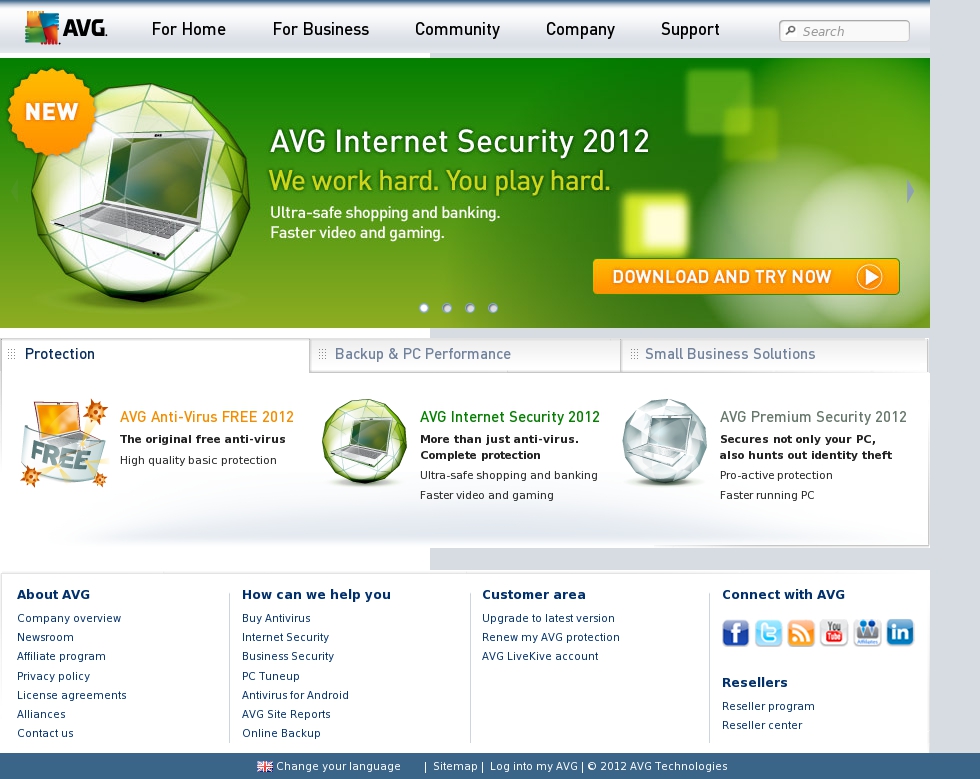Subscribe via the orange RSS feed icon
The width and height of the screenshot is (980, 779).
coord(801,633)
